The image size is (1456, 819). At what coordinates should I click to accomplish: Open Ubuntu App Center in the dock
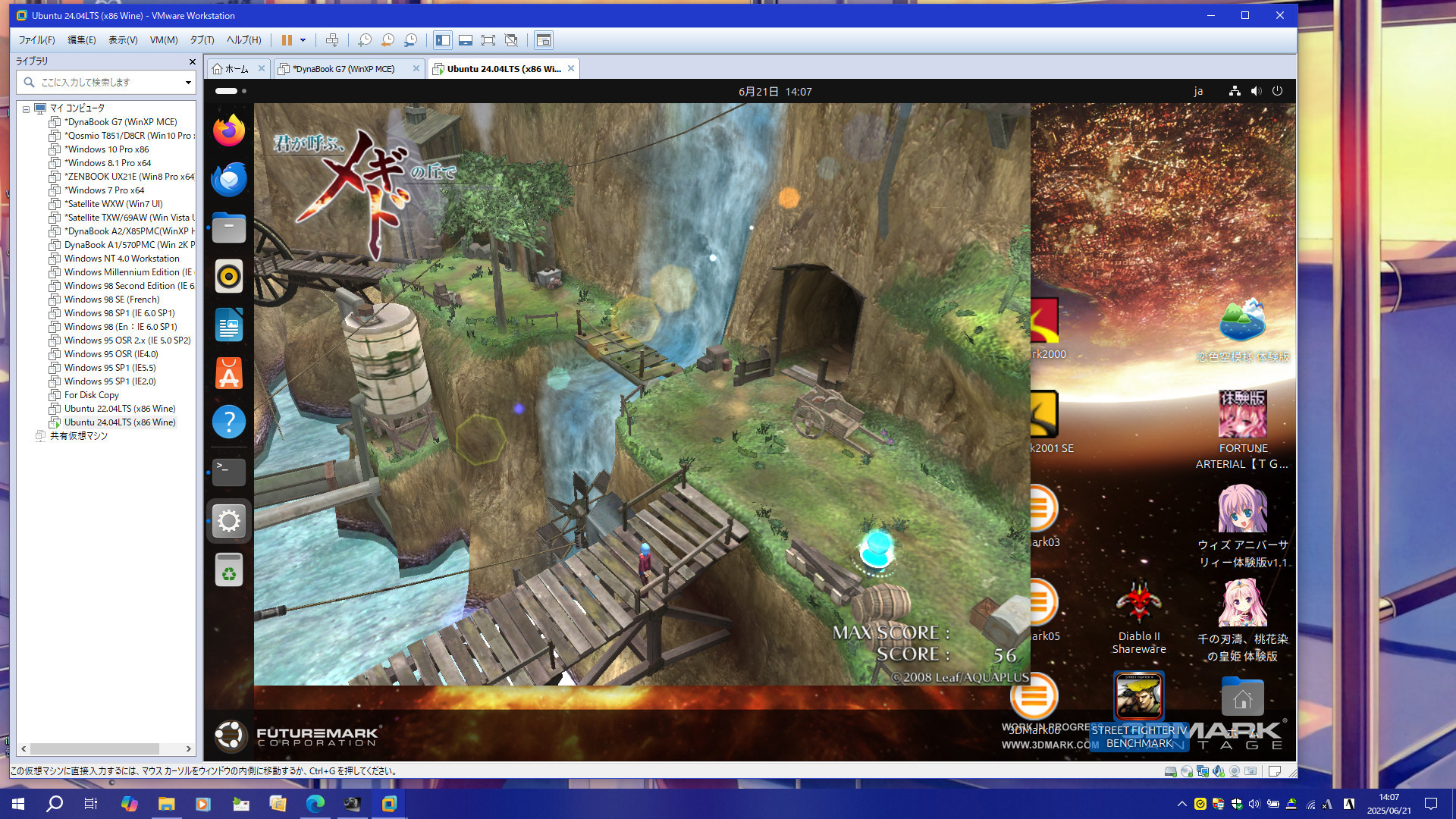click(x=229, y=373)
